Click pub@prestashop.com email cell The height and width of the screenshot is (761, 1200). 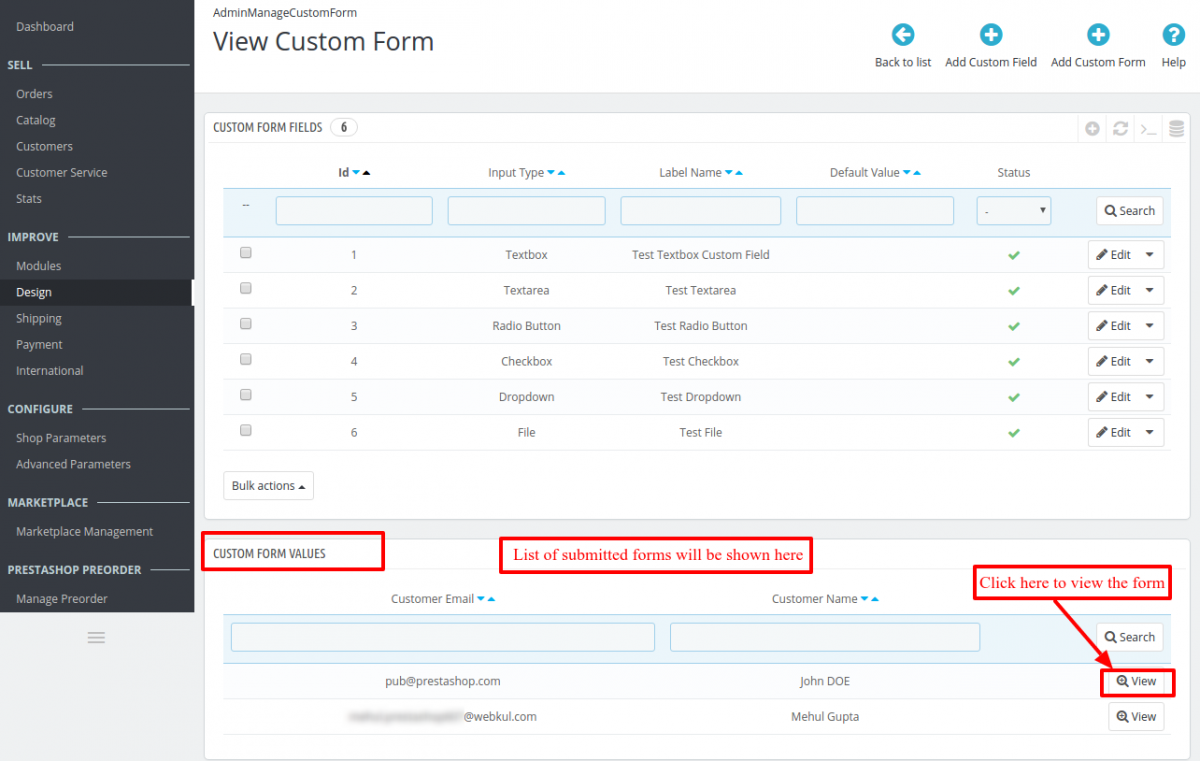point(443,681)
